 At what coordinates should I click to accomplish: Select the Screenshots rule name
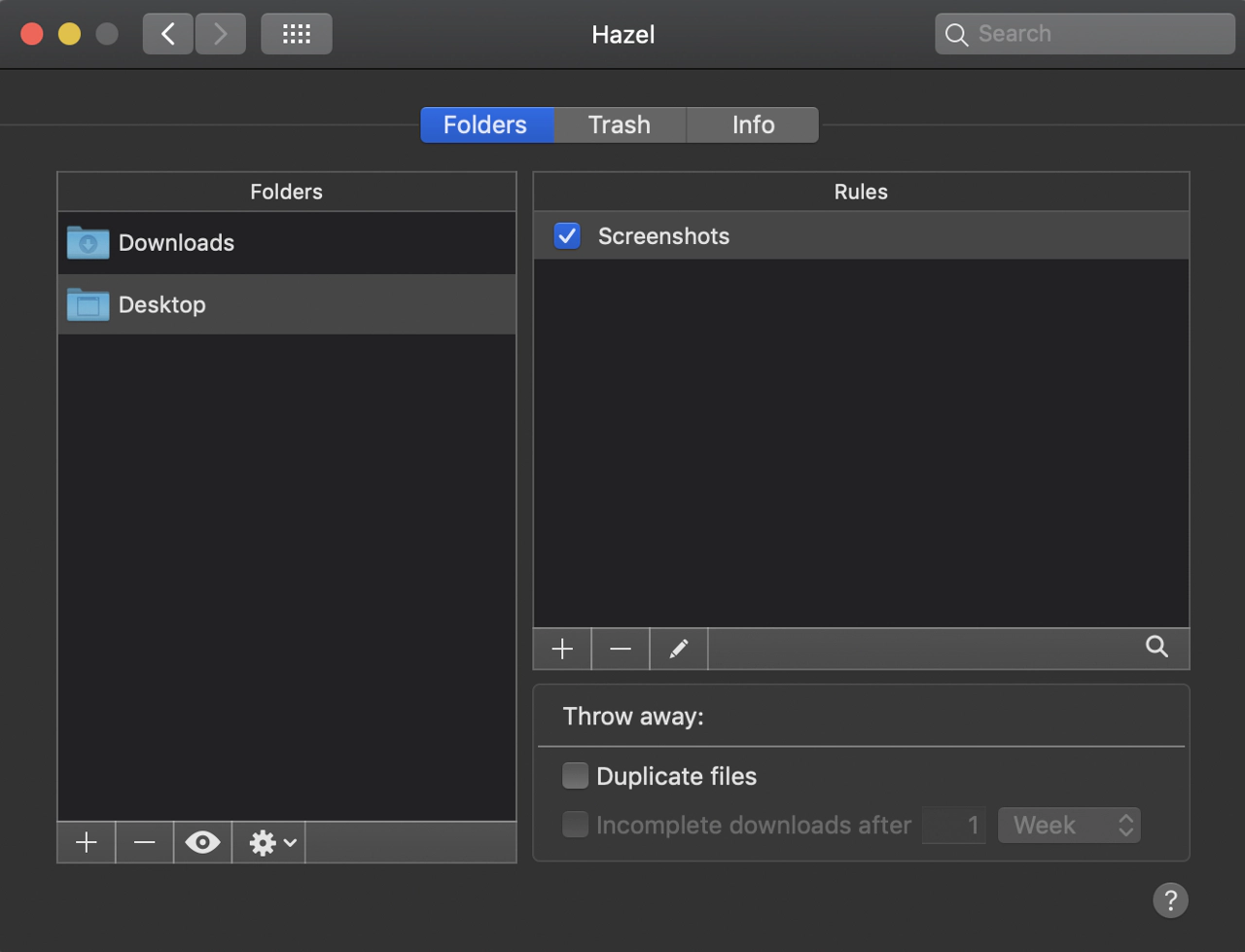(x=663, y=236)
